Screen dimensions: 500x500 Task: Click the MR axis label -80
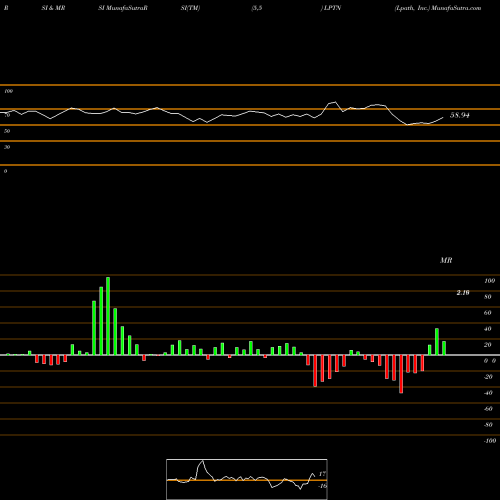pyautogui.click(x=488, y=425)
